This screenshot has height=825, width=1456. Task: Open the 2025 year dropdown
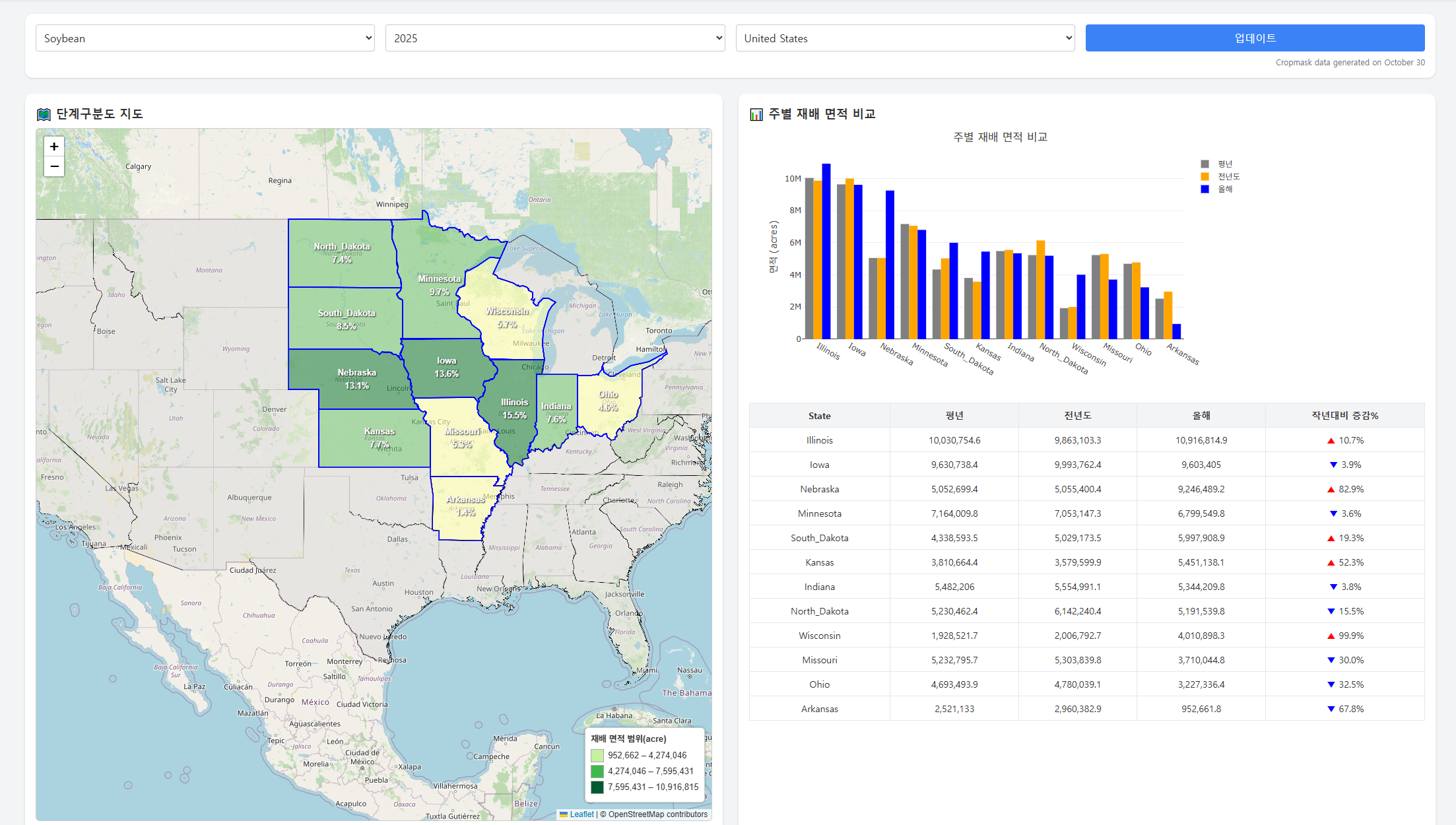pyautogui.click(x=555, y=38)
